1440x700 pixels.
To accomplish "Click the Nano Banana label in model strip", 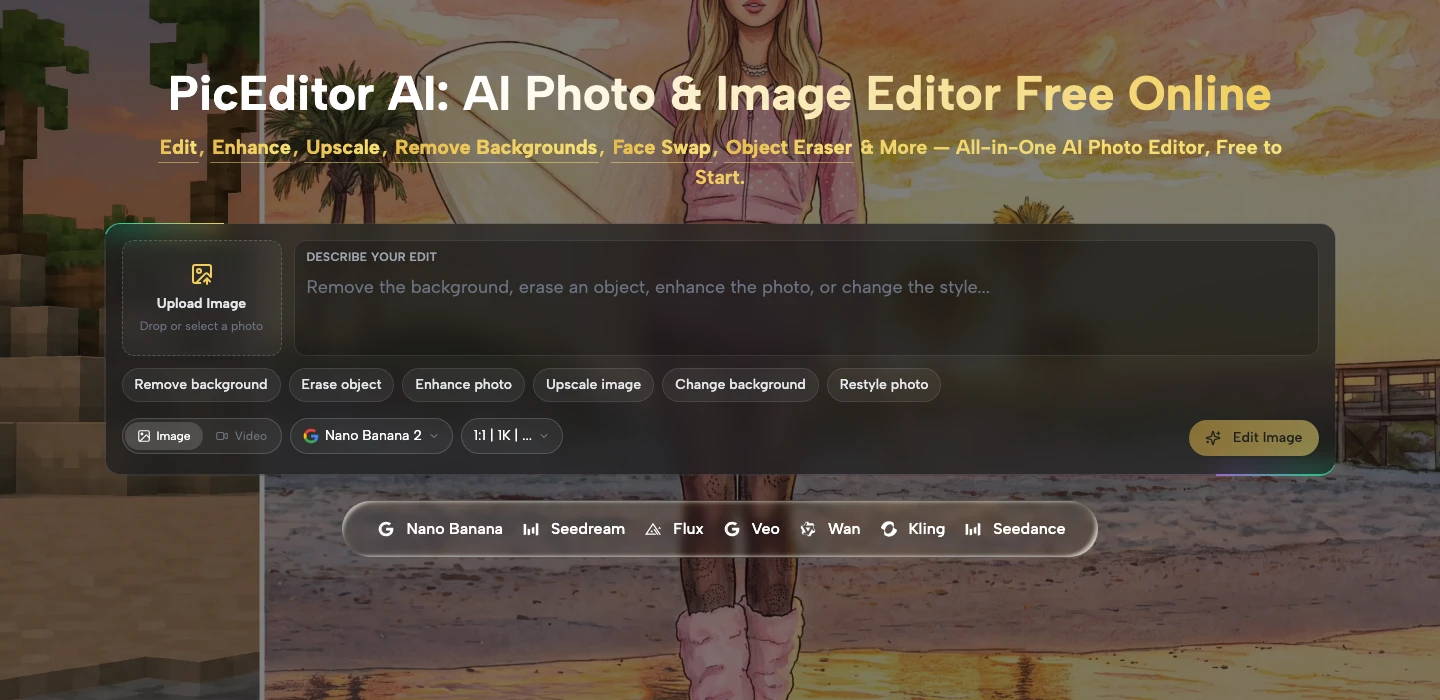I will click(x=454, y=529).
